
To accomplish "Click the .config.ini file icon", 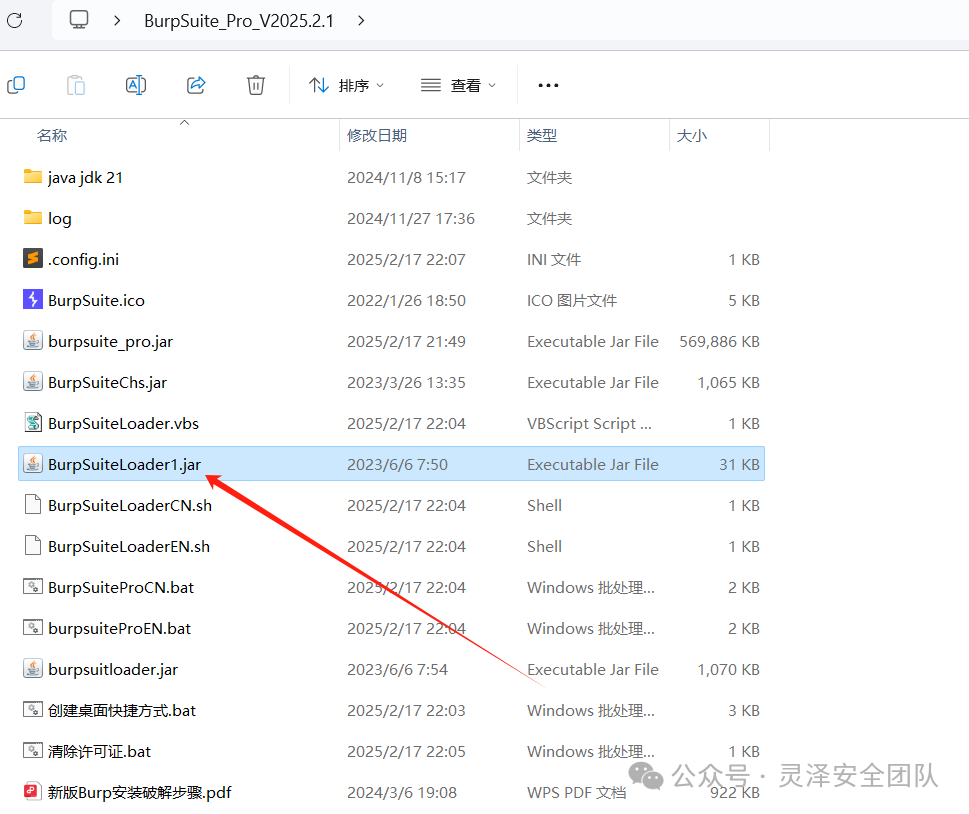I will (33, 258).
